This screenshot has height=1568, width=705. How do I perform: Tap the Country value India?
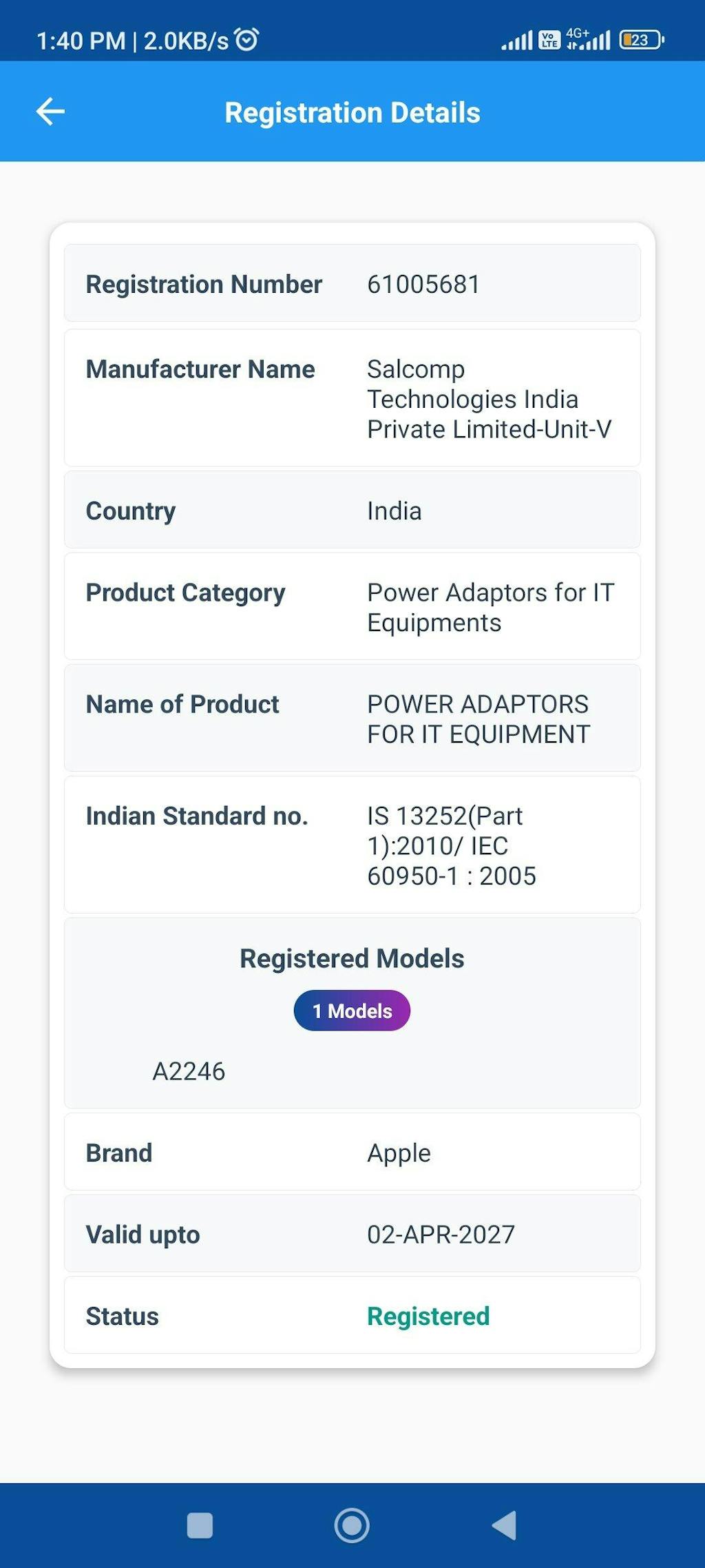[x=394, y=511]
